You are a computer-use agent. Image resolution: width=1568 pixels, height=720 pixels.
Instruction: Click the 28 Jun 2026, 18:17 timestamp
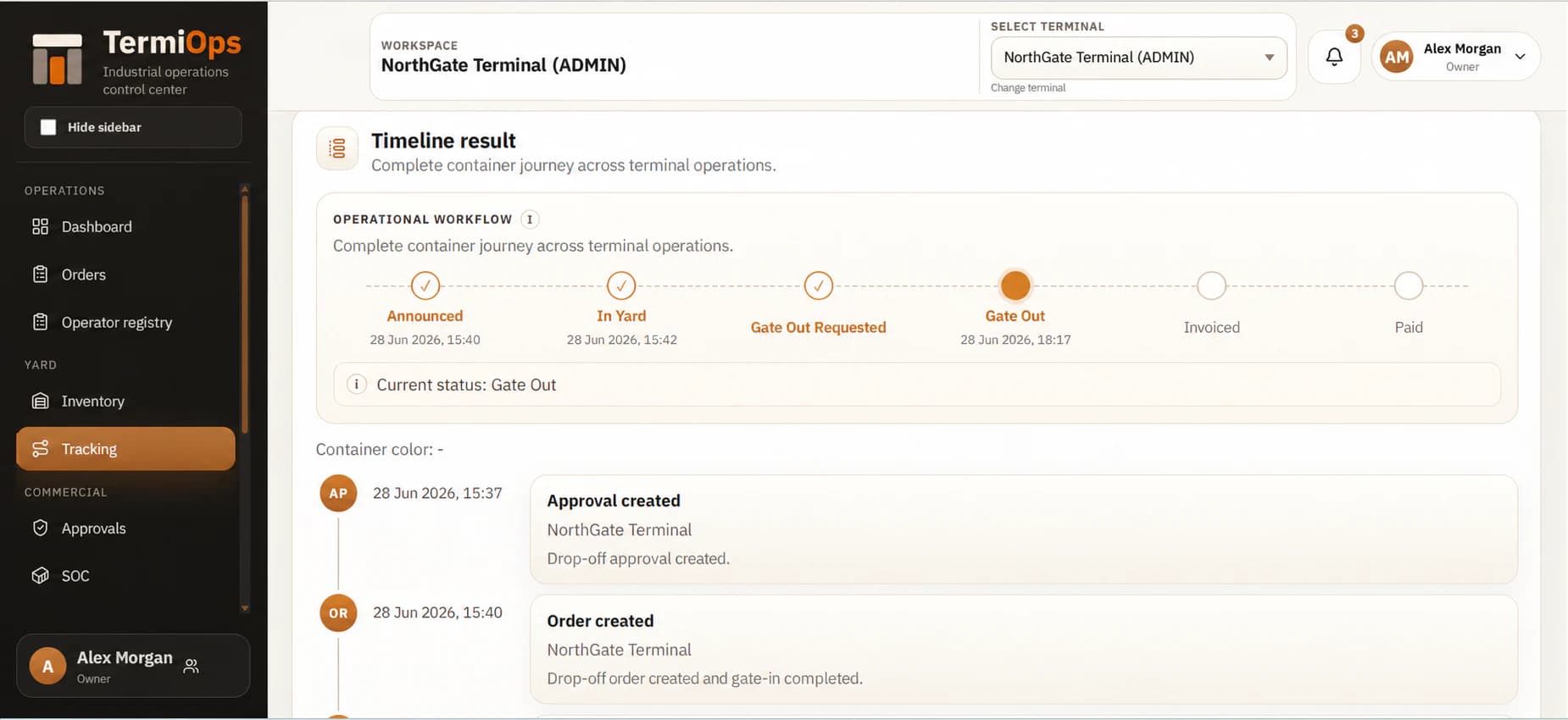click(x=1015, y=340)
